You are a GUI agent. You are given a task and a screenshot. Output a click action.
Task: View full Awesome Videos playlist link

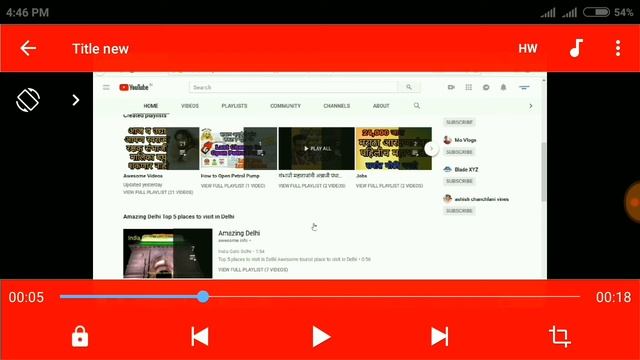click(x=158, y=192)
